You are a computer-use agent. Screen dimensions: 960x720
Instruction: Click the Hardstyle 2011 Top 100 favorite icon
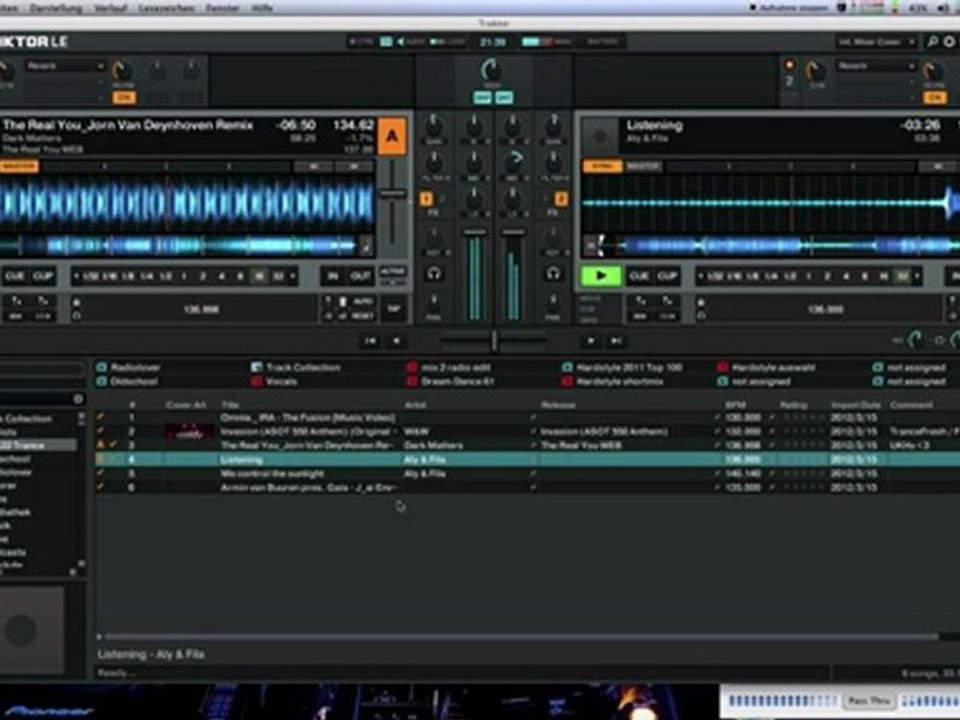(x=567, y=367)
